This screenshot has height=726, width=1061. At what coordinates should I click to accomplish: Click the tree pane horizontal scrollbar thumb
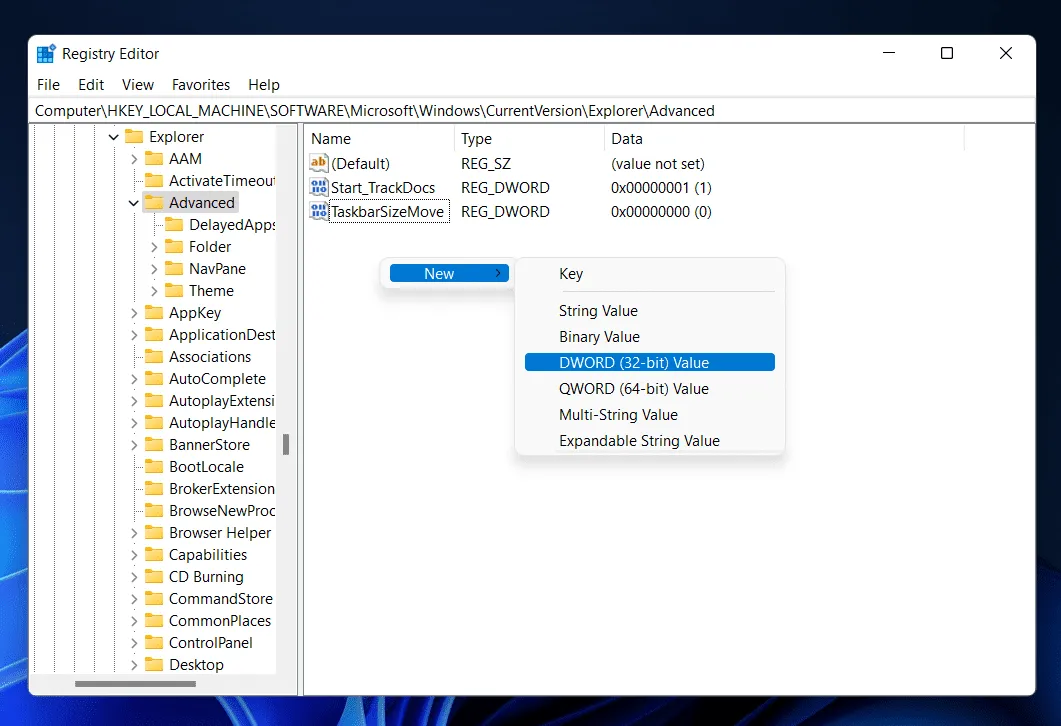[135, 683]
